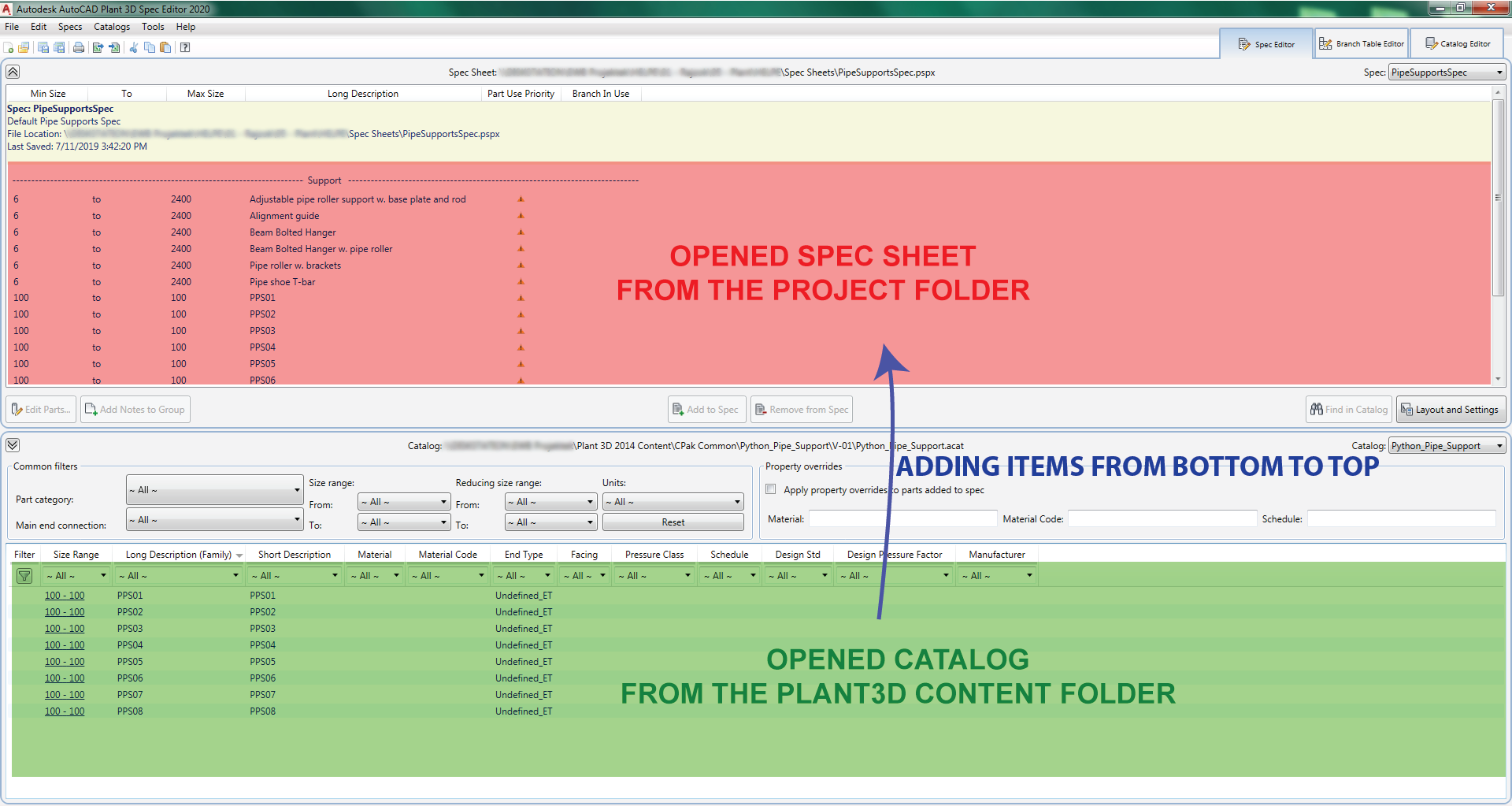Open the Part category dropdown
1512x806 pixels.
[x=214, y=490]
